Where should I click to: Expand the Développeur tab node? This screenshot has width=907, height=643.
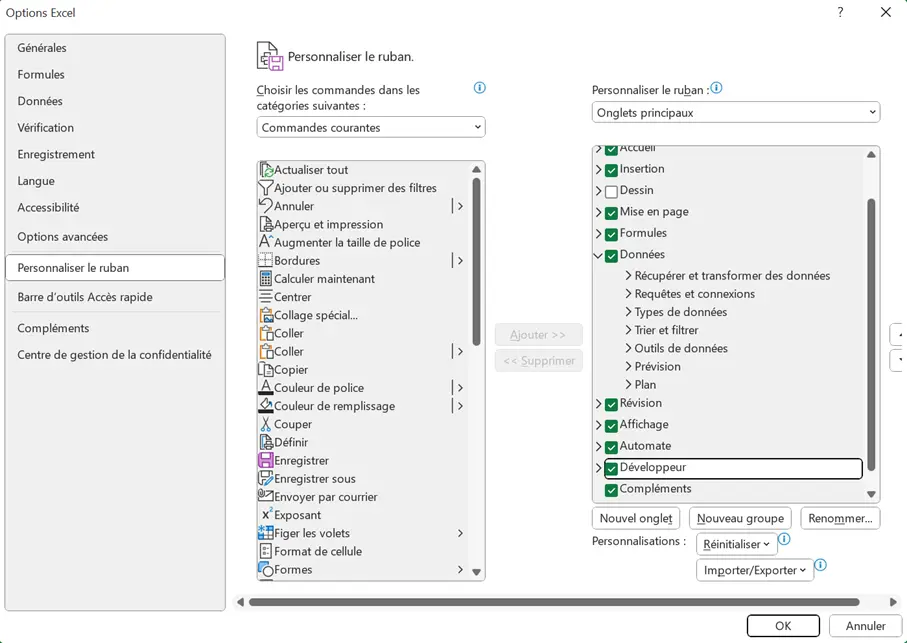coord(599,468)
